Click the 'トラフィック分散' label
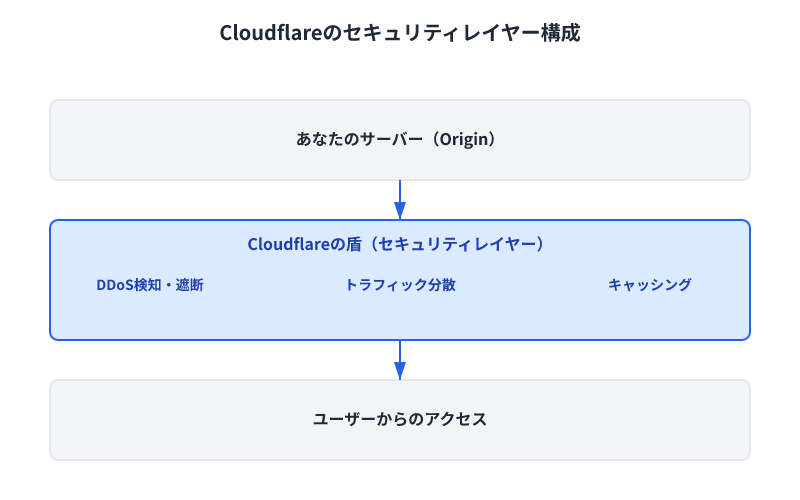This screenshot has height=500, width=800. pos(400,285)
